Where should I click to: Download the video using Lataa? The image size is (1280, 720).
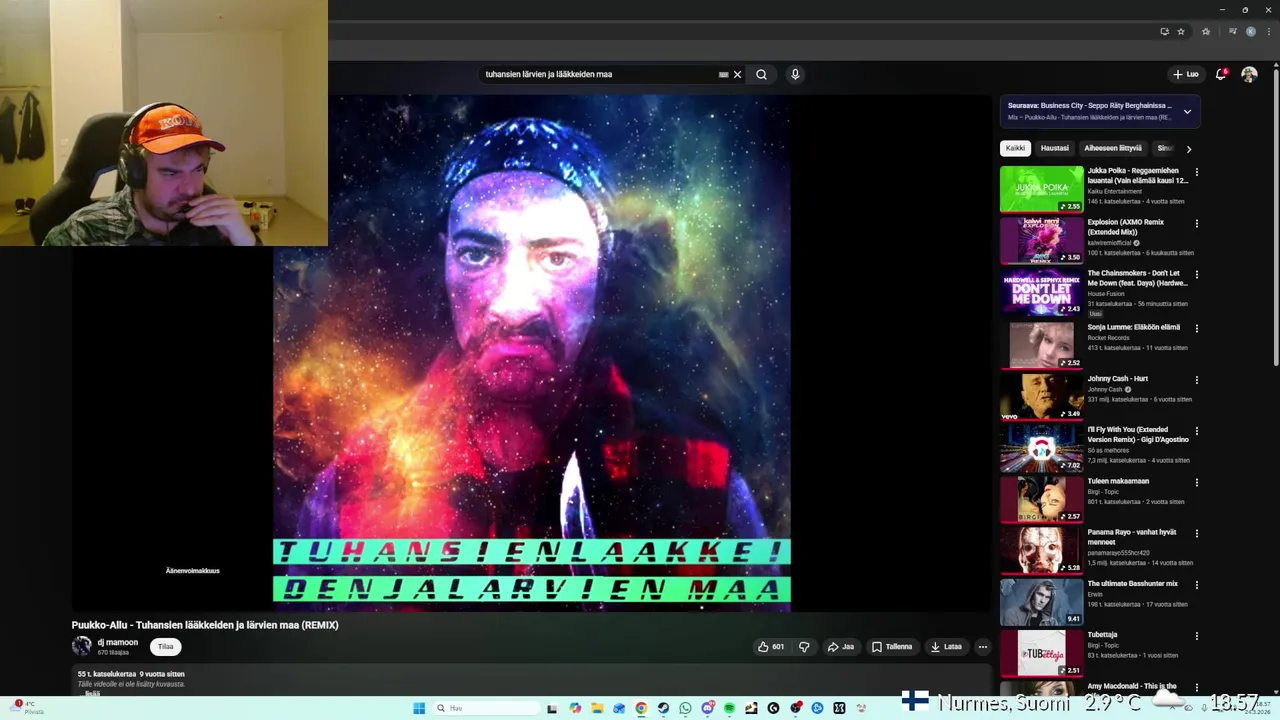[946, 647]
